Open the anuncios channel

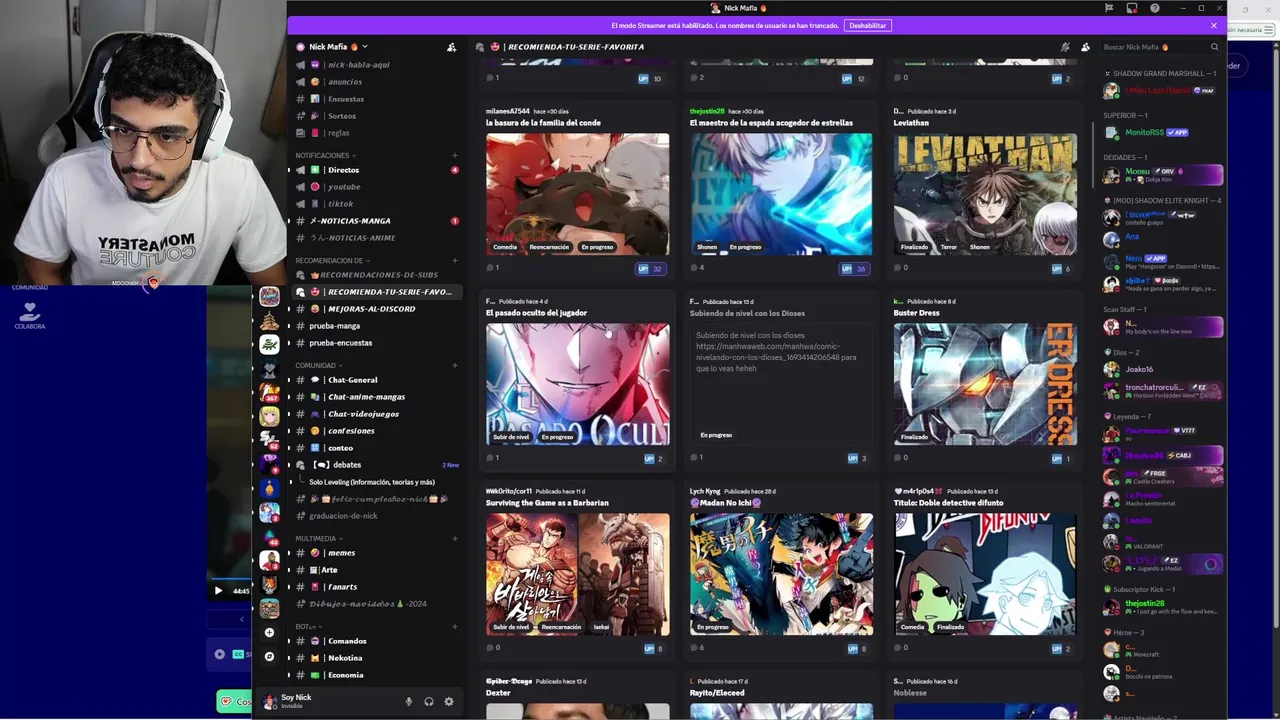tap(375, 82)
